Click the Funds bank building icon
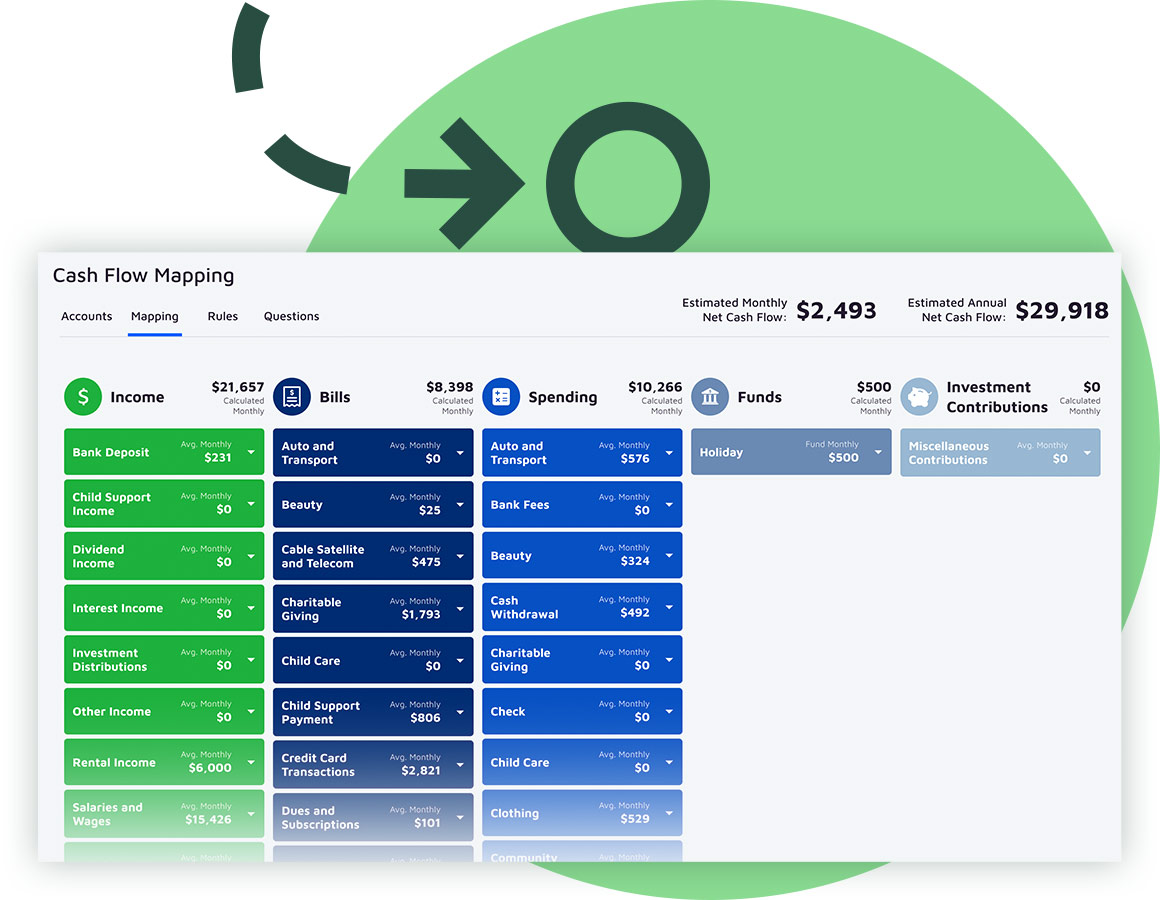 710,396
